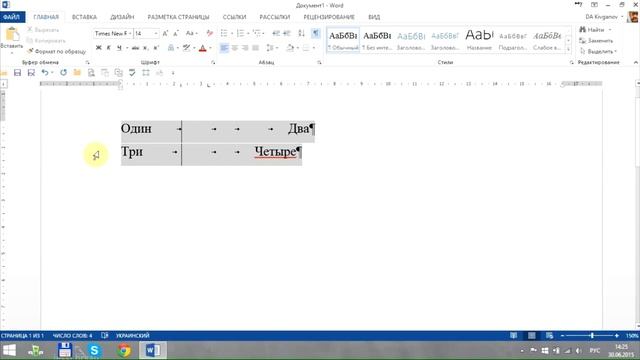Open the ФАЙЛ (File) tab
640x360 pixels.
click(12, 17)
